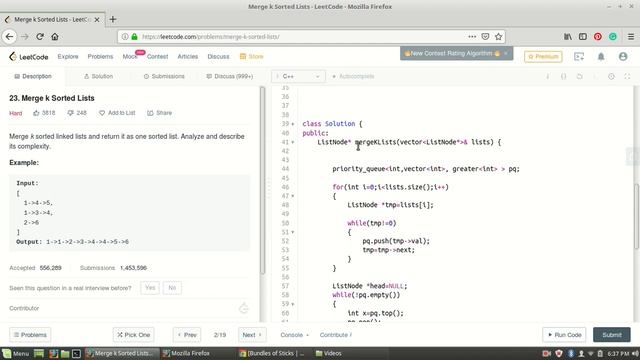
Task: Open the Linux Mint Menu
Action: coord(16,353)
